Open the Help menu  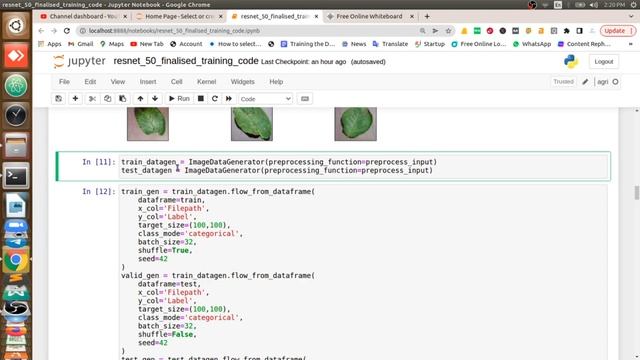point(276,82)
